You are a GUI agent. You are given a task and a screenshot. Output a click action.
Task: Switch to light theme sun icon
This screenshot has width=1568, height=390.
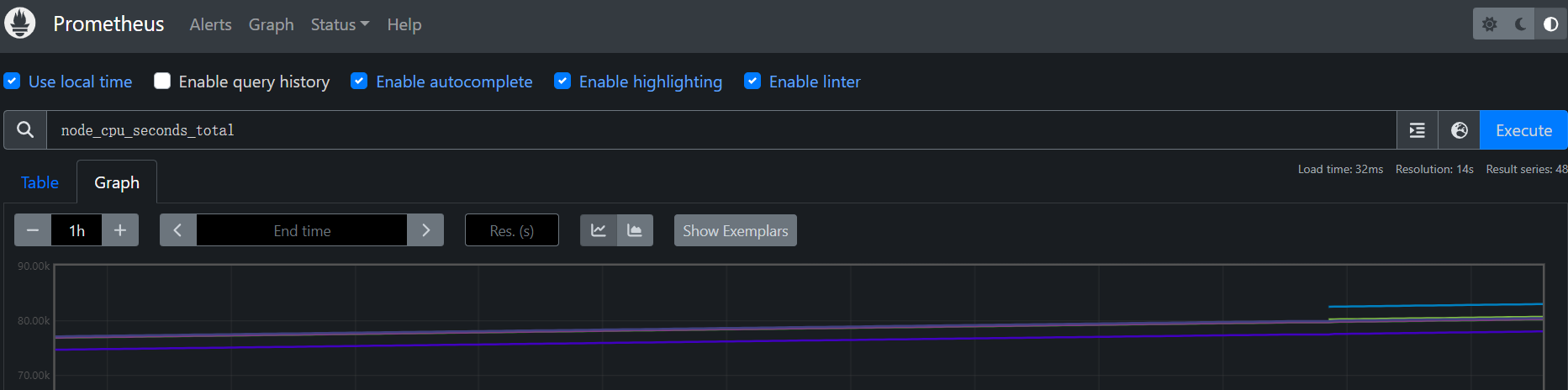(1490, 24)
